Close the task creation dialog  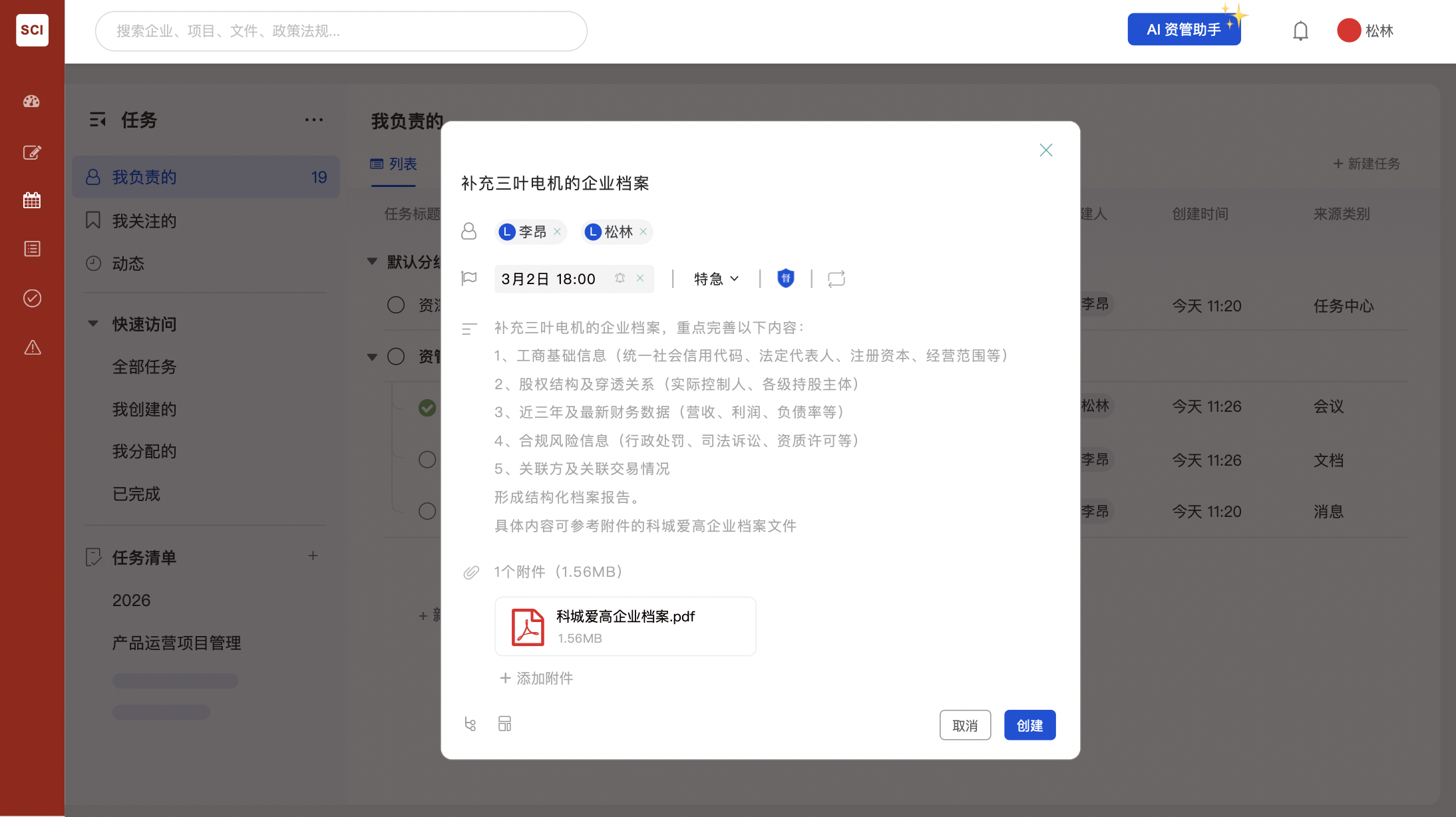(1045, 150)
